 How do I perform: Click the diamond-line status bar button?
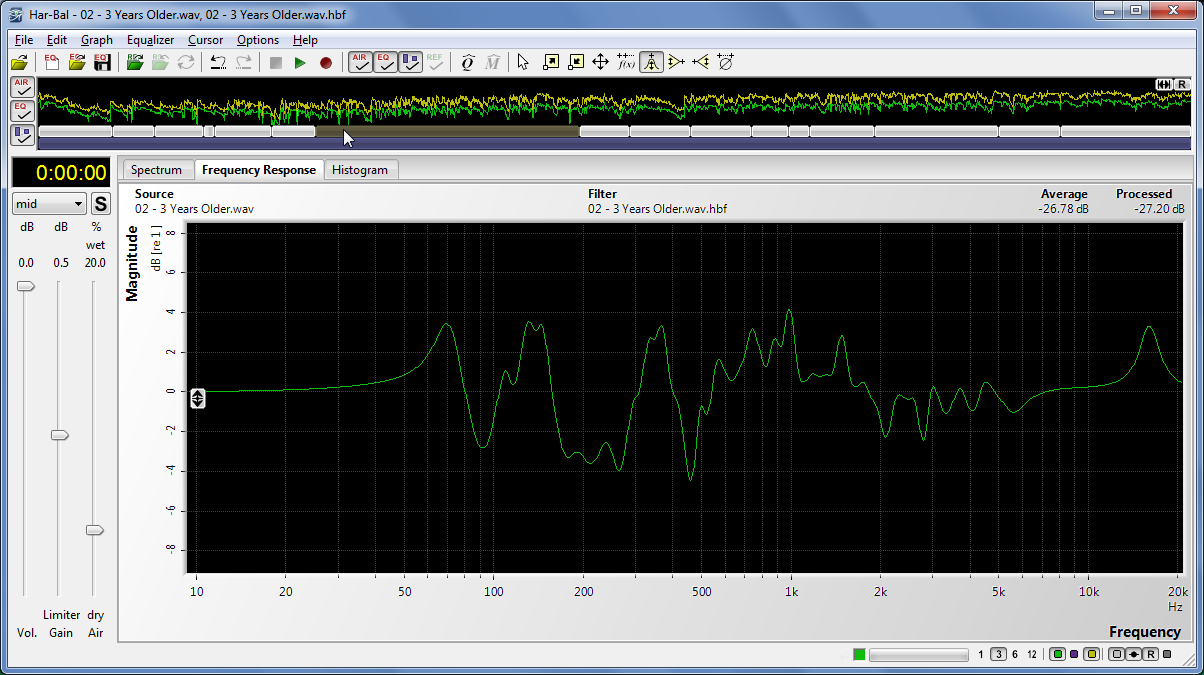[x=1133, y=655]
